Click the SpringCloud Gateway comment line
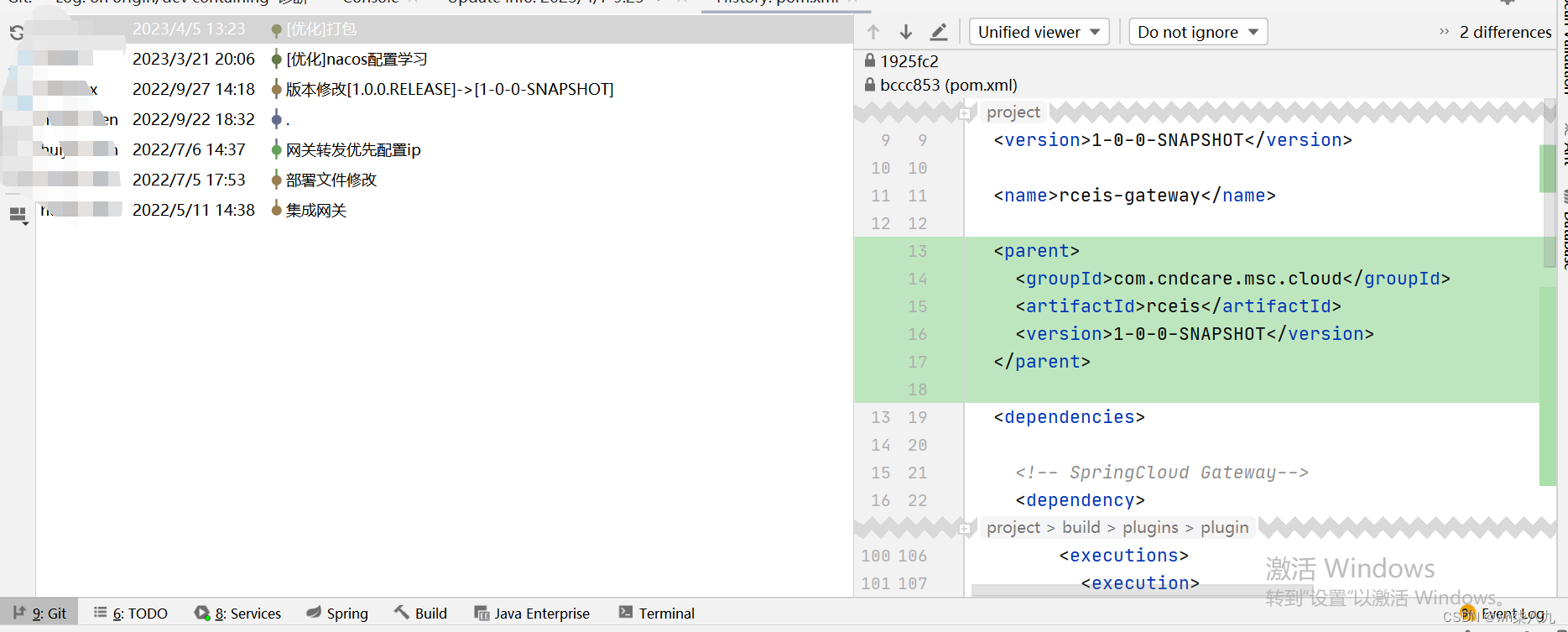1568x632 pixels. [1162, 473]
